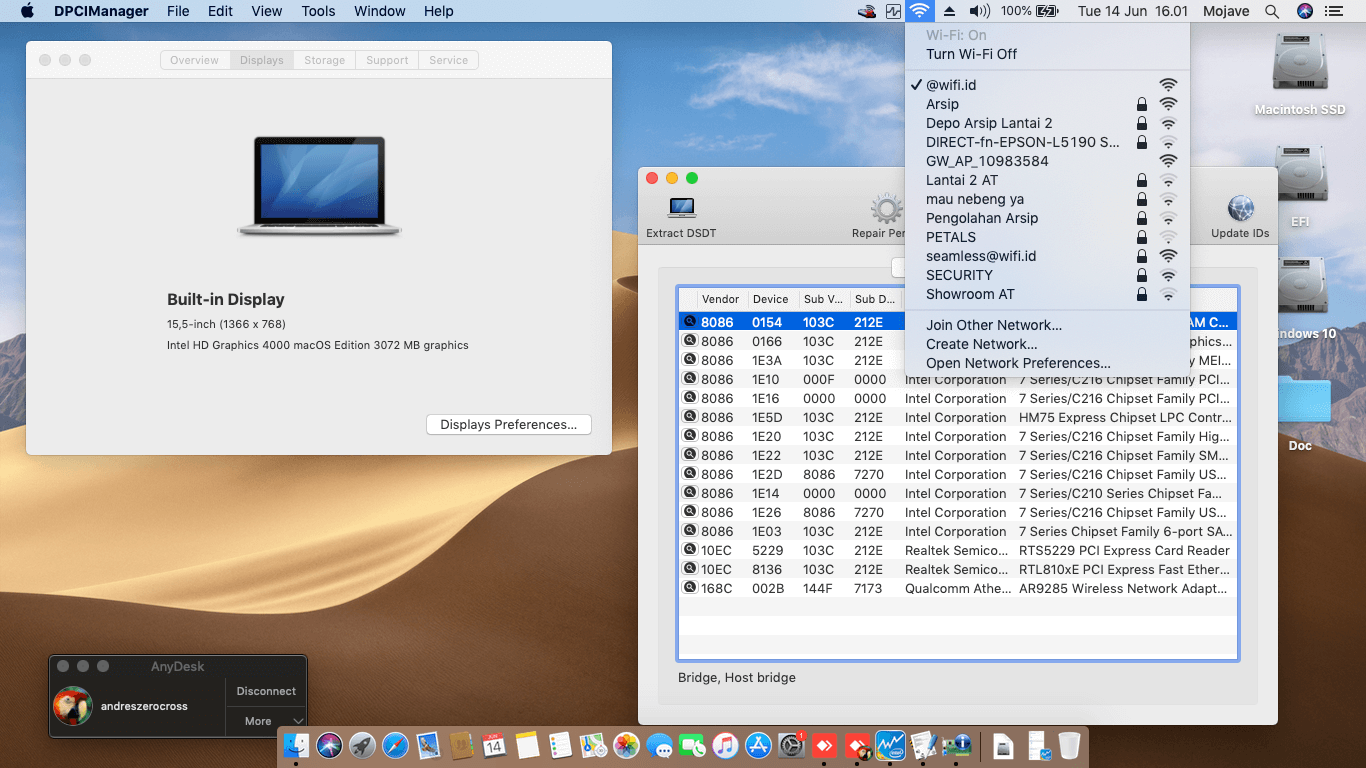The height and width of the screenshot is (768, 1366).
Task: Click the Displays Preferences... button
Action: point(508,424)
